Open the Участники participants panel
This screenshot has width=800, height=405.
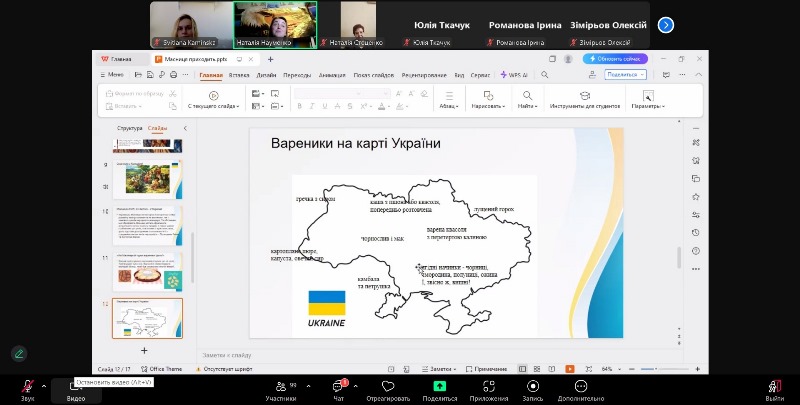pyautogui.click(x=280, y=387)
